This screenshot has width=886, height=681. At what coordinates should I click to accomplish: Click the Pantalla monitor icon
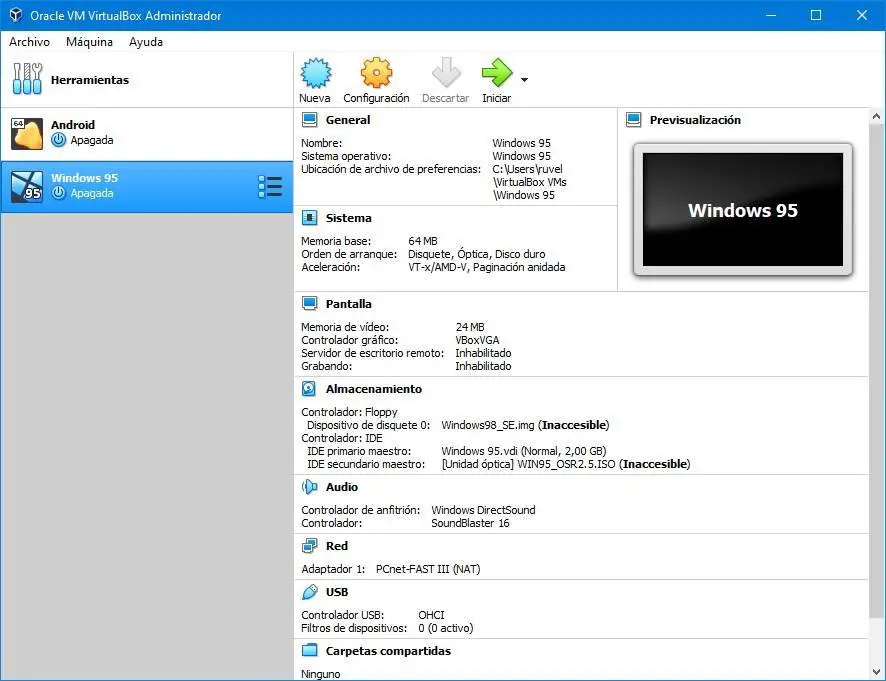309,303
